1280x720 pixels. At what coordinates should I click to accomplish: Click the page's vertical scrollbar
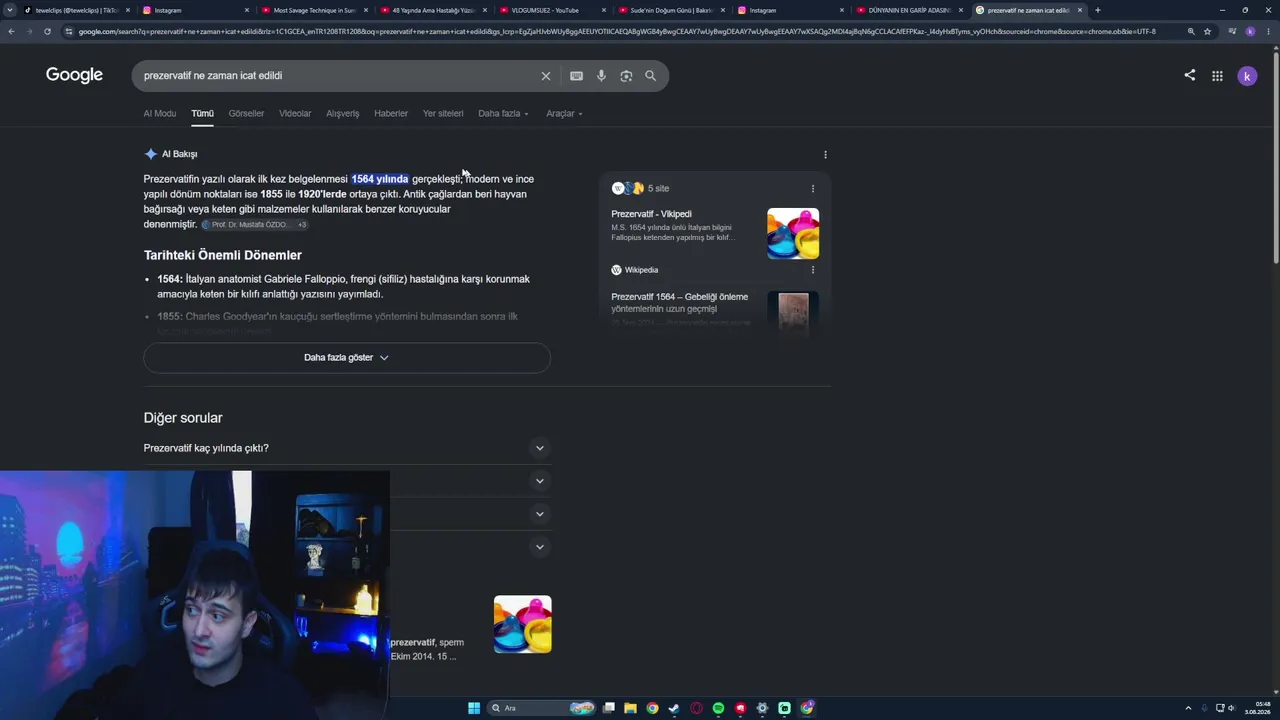pos(1275,160)
